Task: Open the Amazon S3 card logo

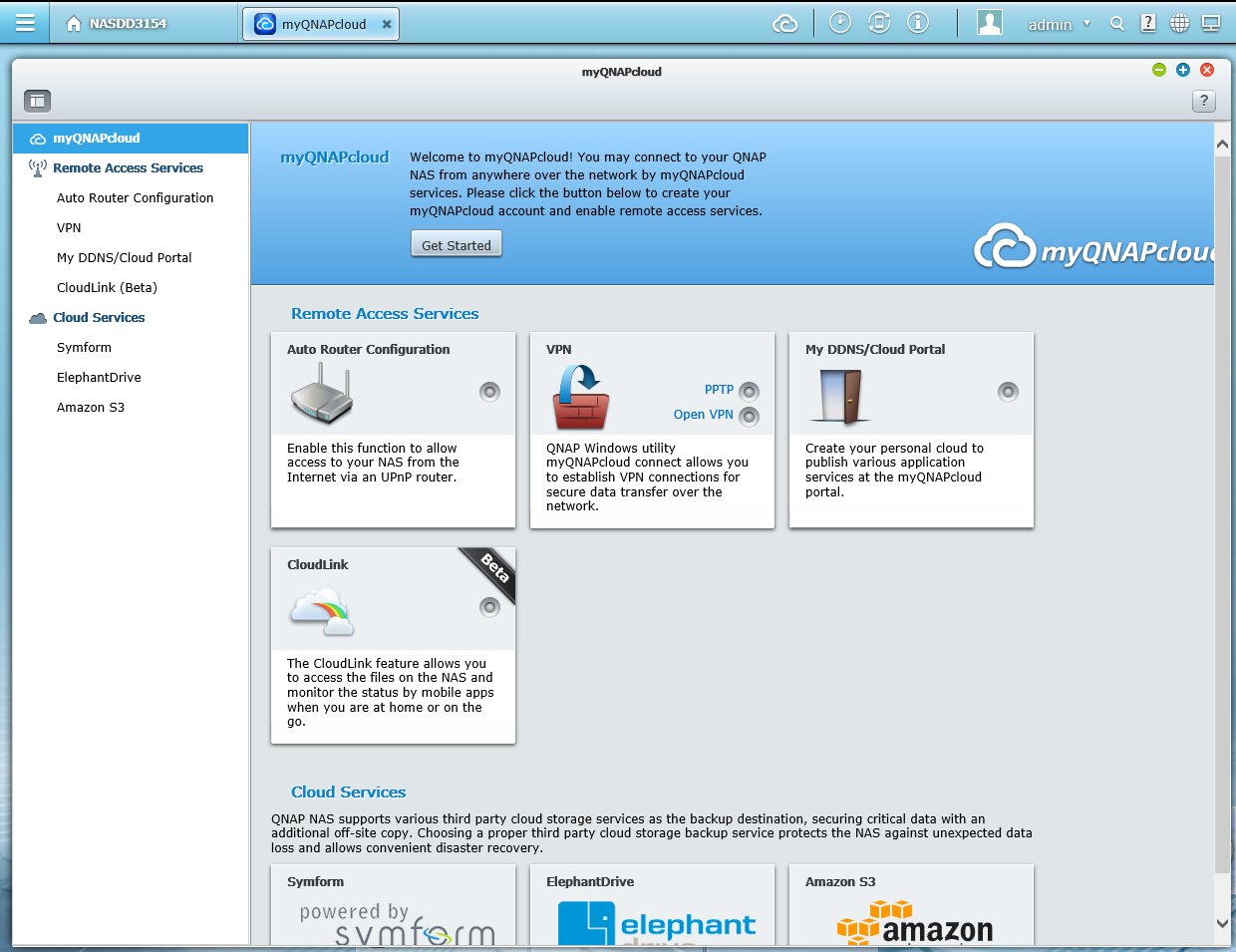Action: coord(915,923)
